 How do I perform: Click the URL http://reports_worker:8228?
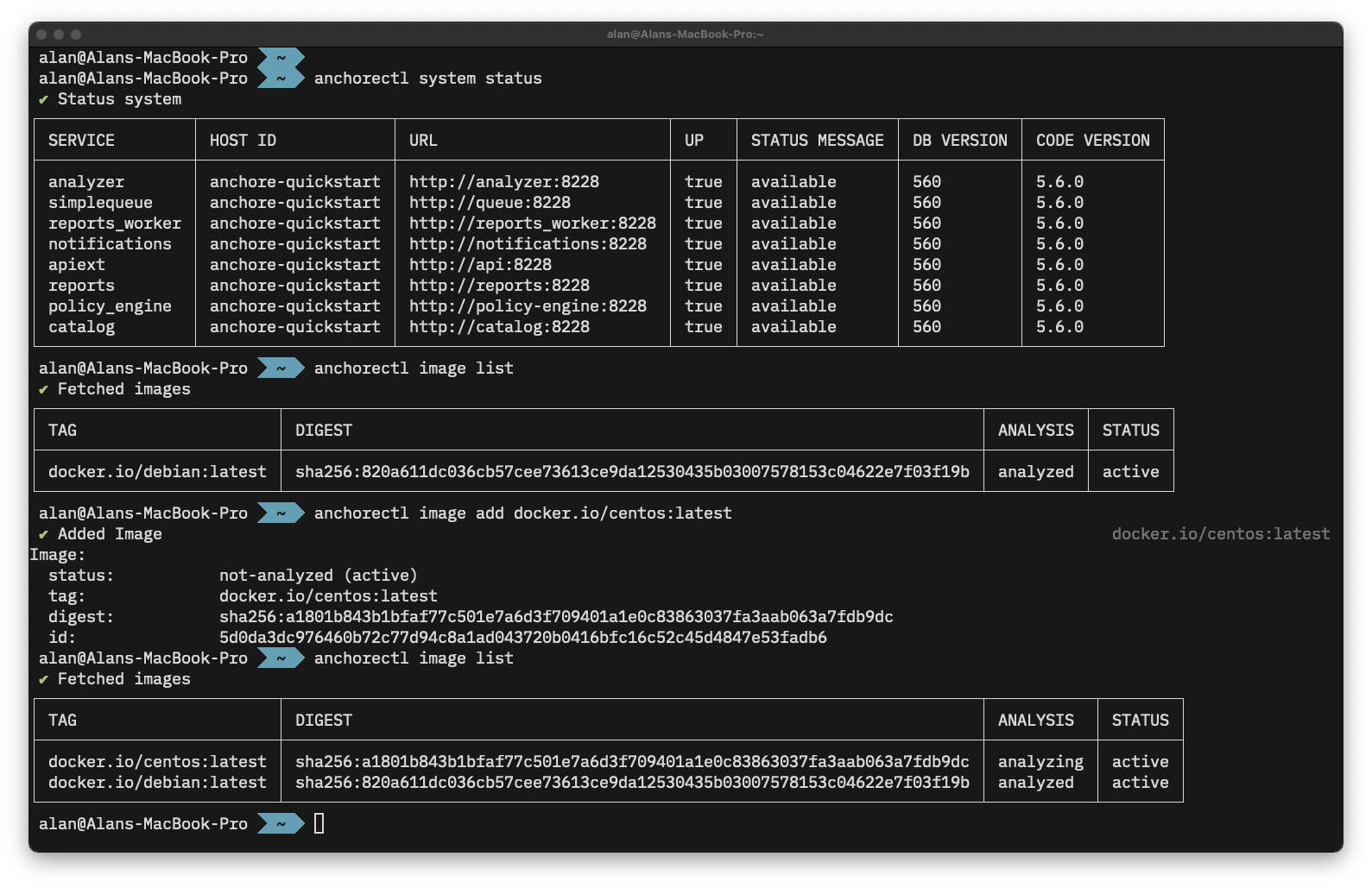pyautogui.click(x=533, y=224)
